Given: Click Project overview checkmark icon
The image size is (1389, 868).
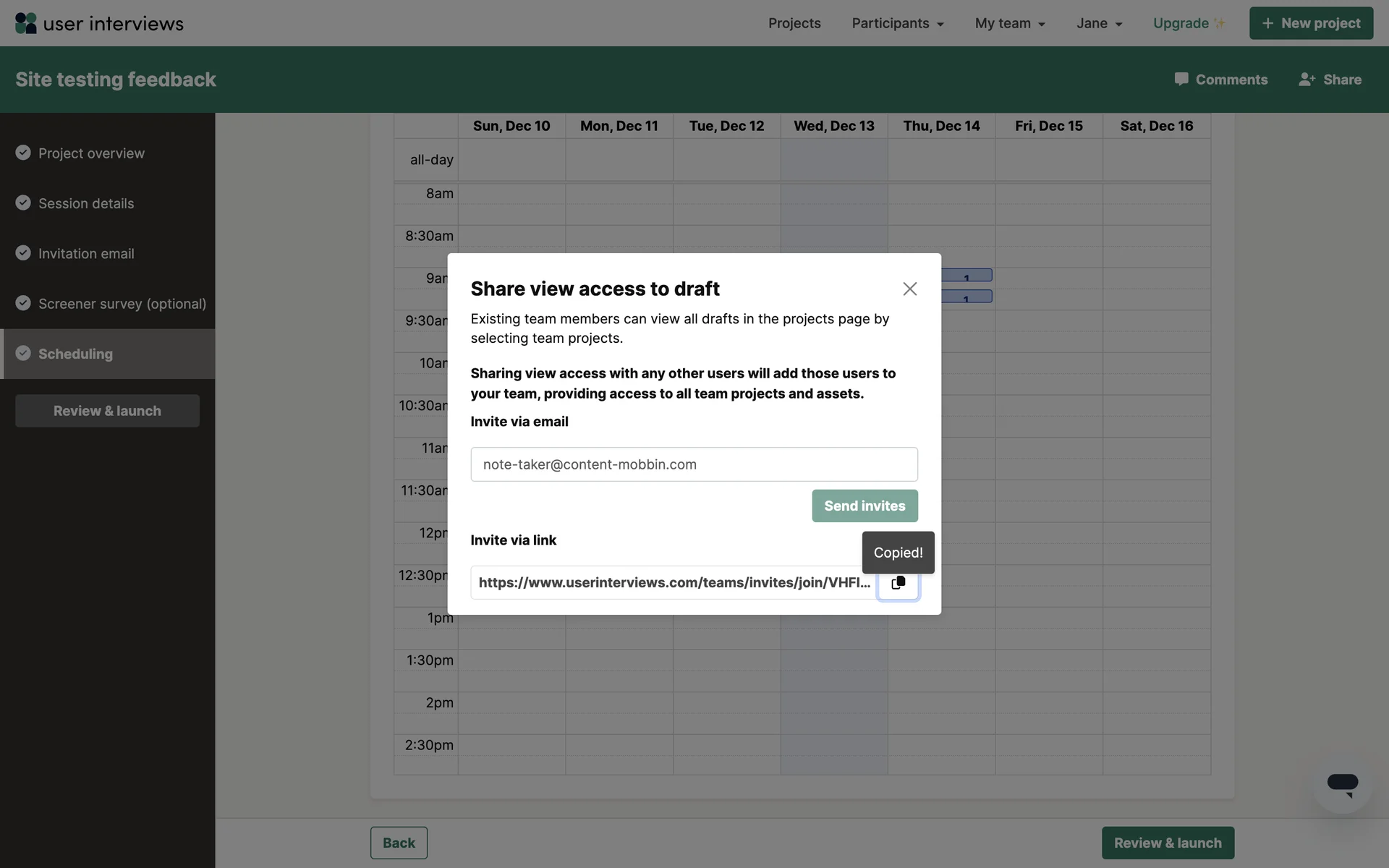Looking at the screenshot, I should click(x=23, y=153).
